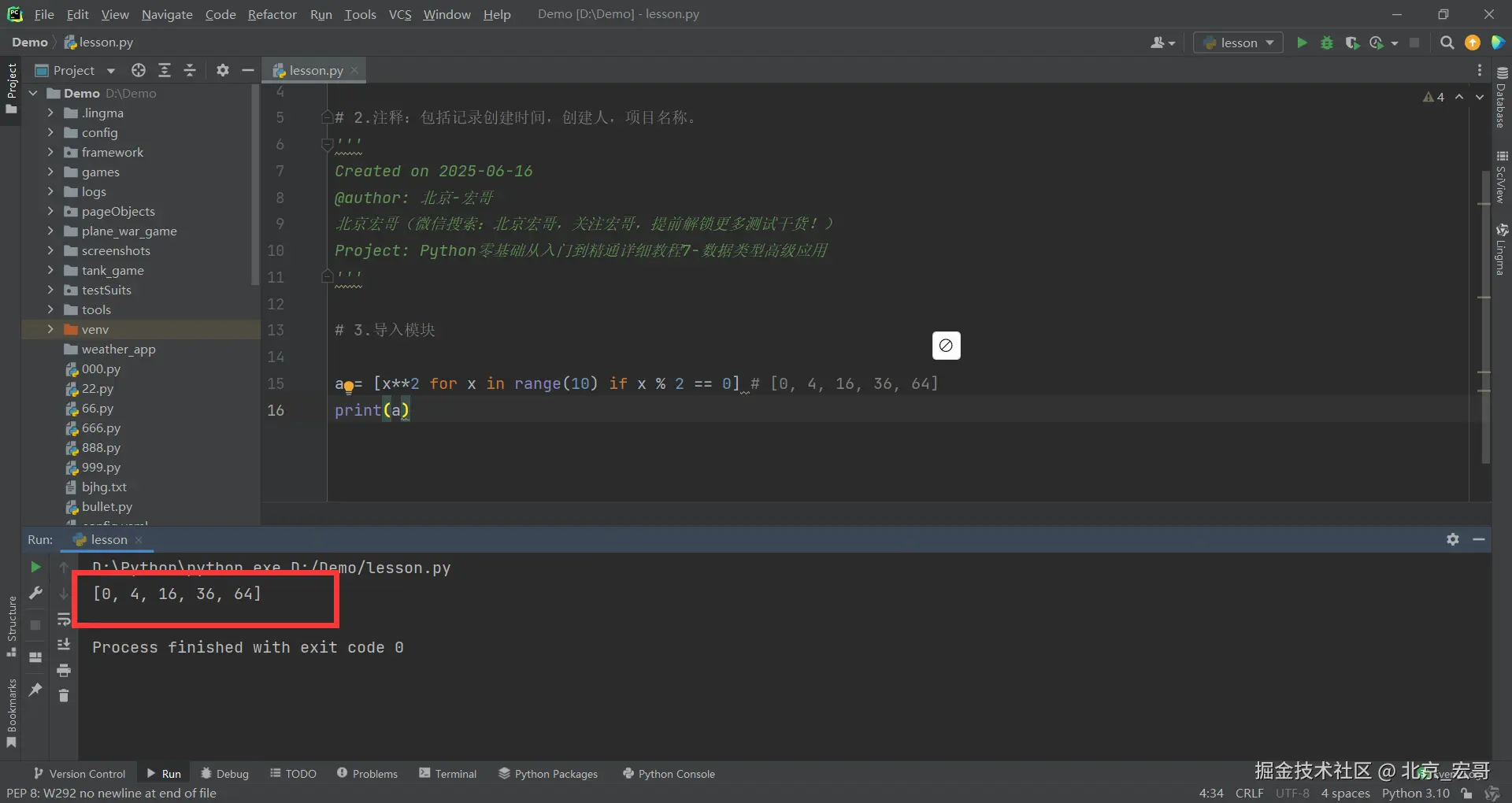This screenshot has width=1512, height=803.
Task: Click the 4 spaces indent setting
Action: pos(1345,794)
